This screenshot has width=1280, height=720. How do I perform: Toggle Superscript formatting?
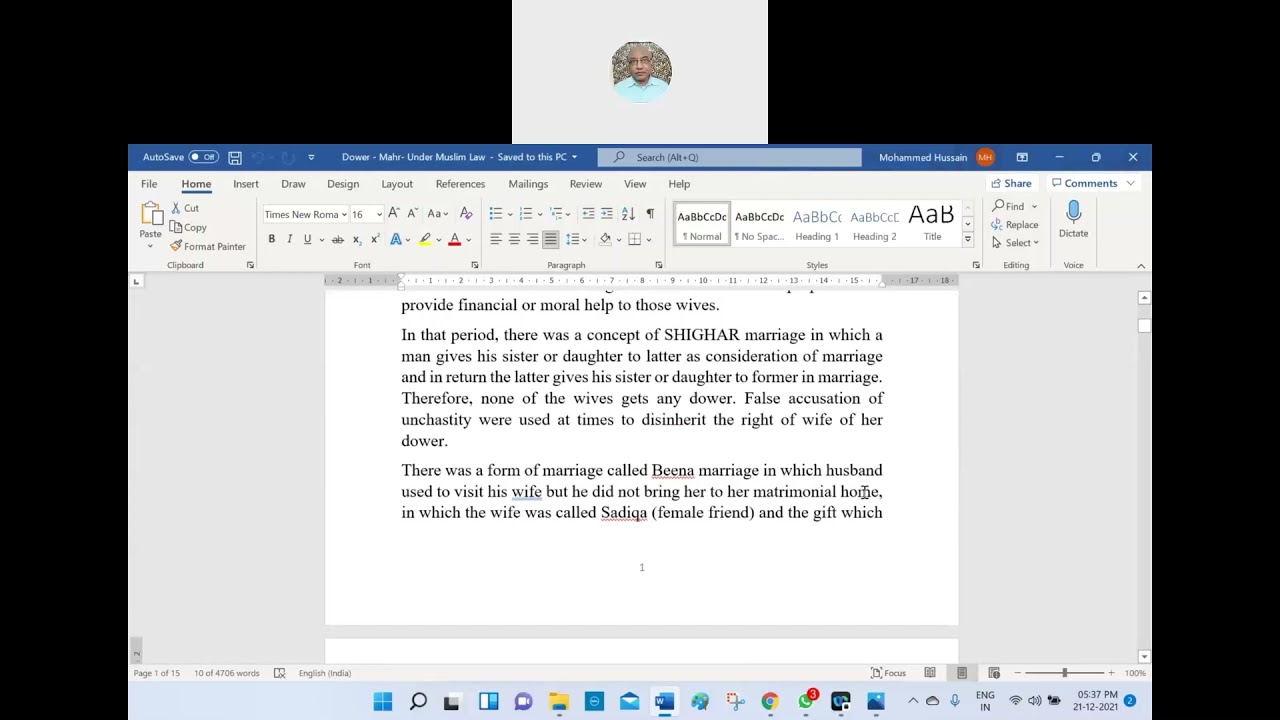pos(374,239)
